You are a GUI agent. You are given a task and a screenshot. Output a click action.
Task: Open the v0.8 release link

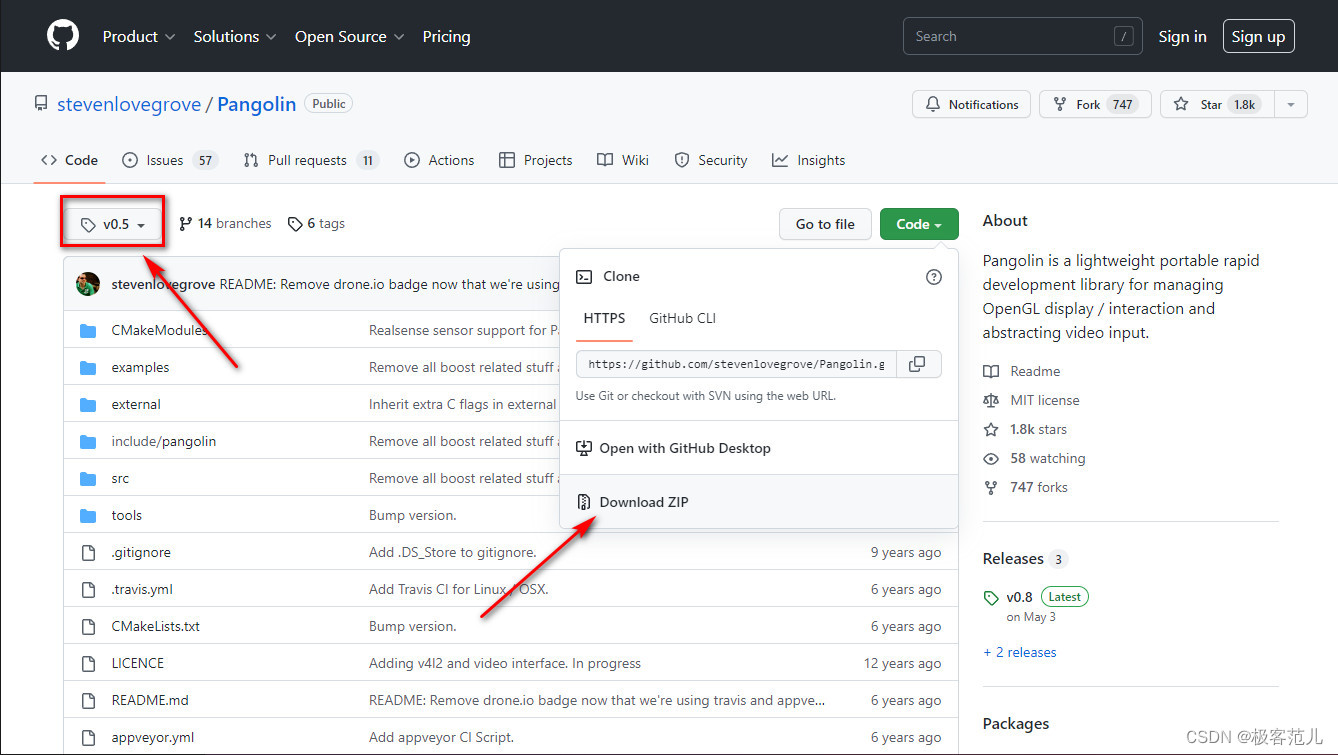[x=1019, y=597]
